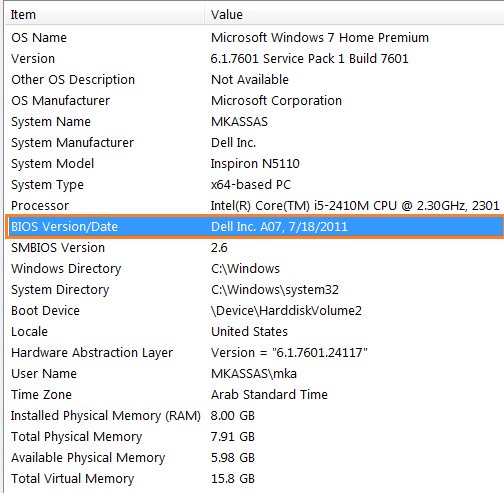Select the SMBIOS Version row
Screen dimensions: 504x493
pos(255,248)
